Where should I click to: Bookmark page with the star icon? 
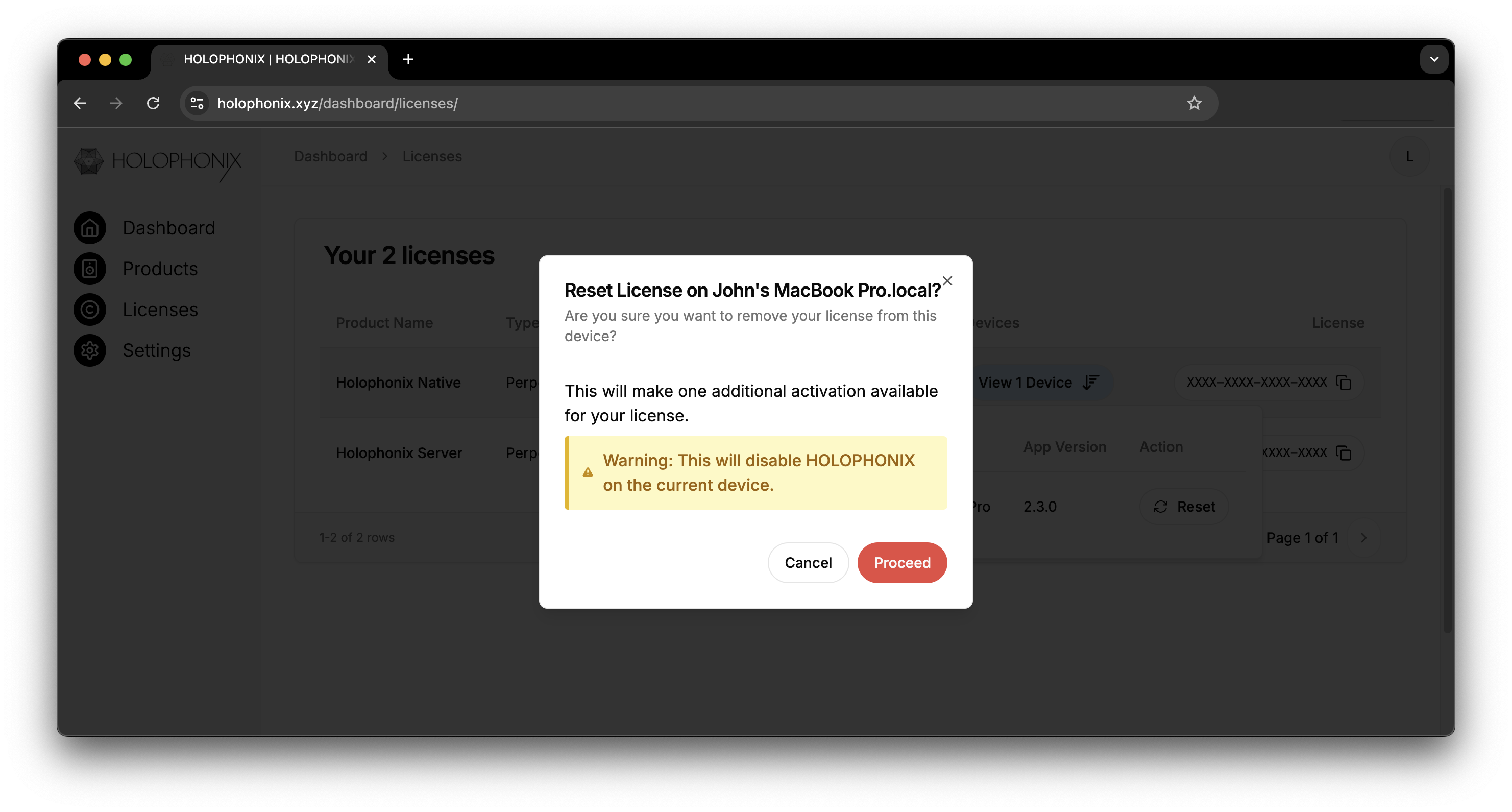click(1194, 103)
